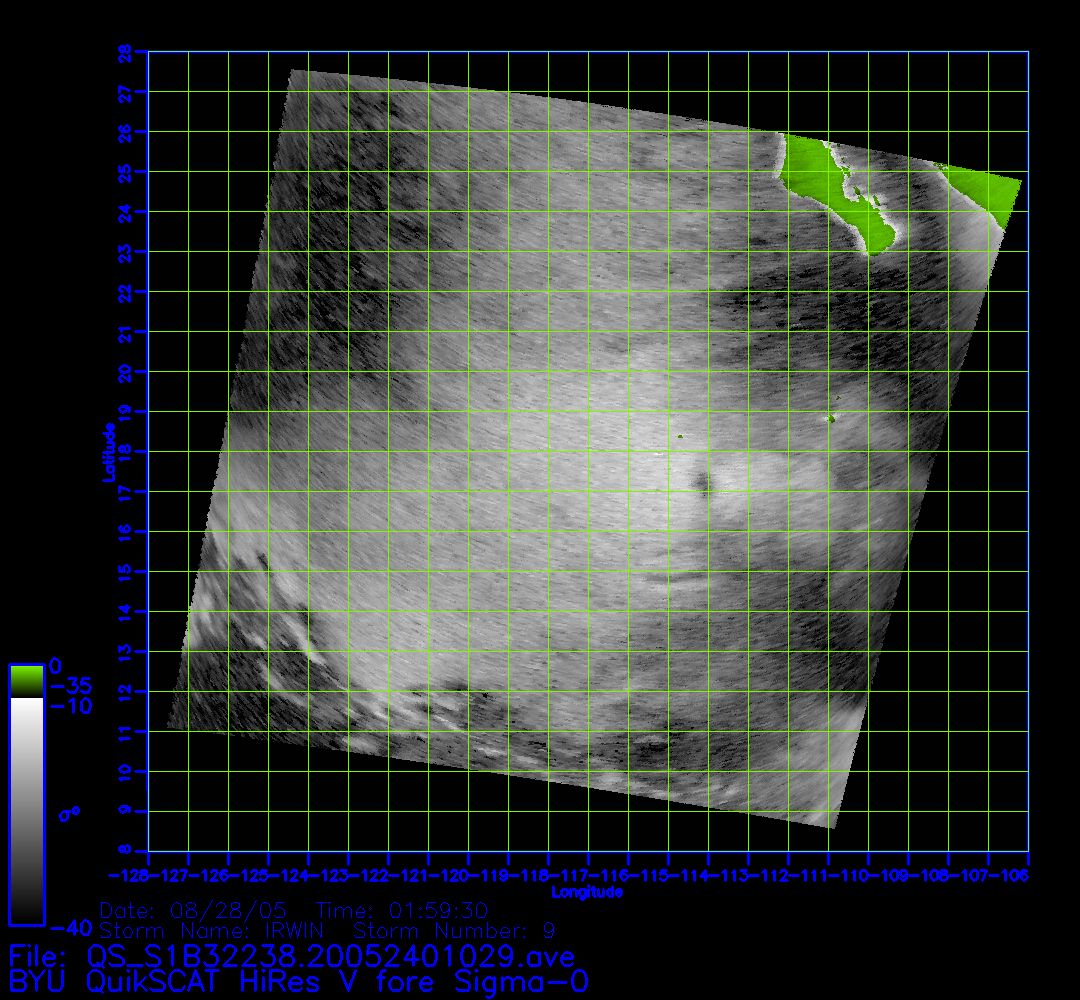This screenshot has width=1080, height=1000.
Task: Select the green segment of the color bar
Action: (x=26, y=682)
